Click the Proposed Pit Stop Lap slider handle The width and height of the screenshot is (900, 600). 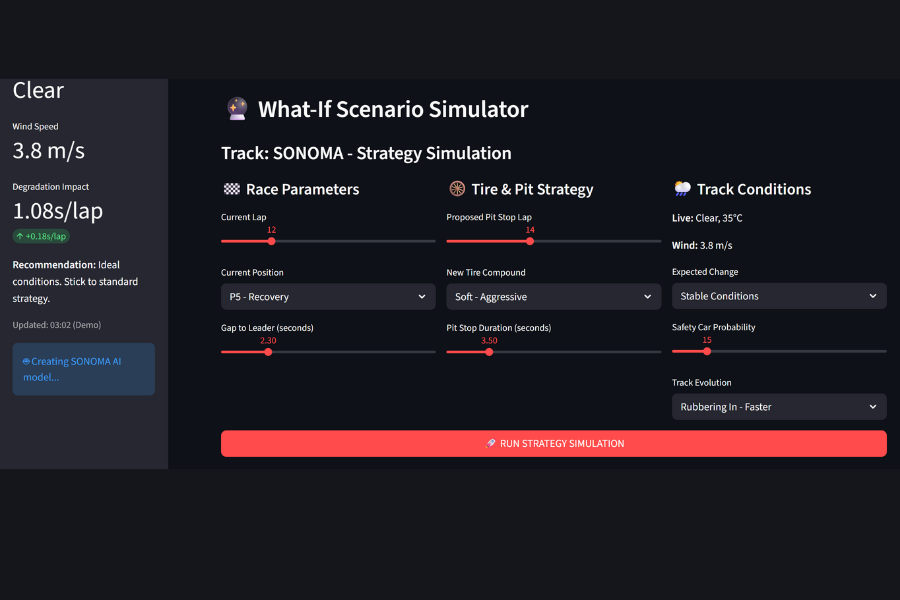[530, 241]
